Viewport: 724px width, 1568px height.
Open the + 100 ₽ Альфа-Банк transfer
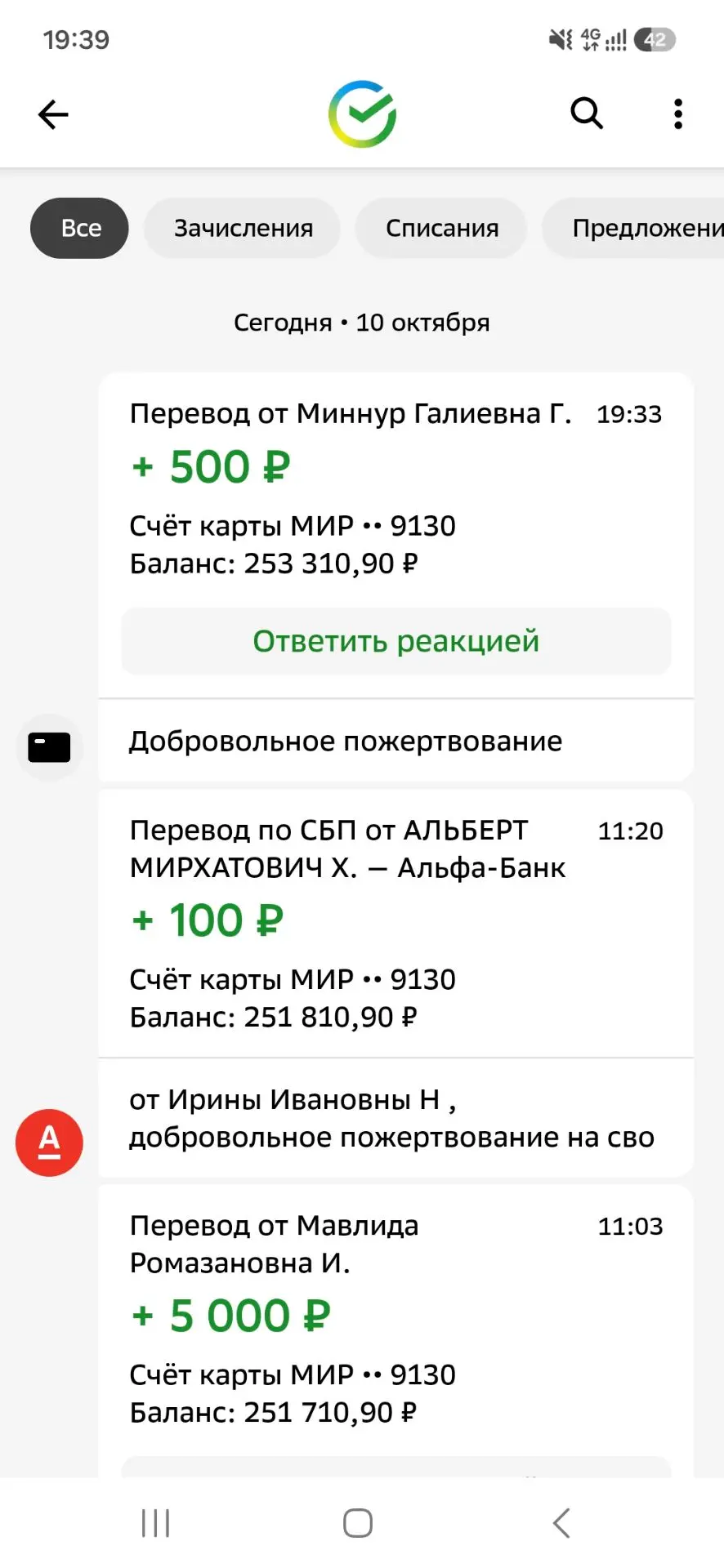pyautogui.click(x=396, y=924)
